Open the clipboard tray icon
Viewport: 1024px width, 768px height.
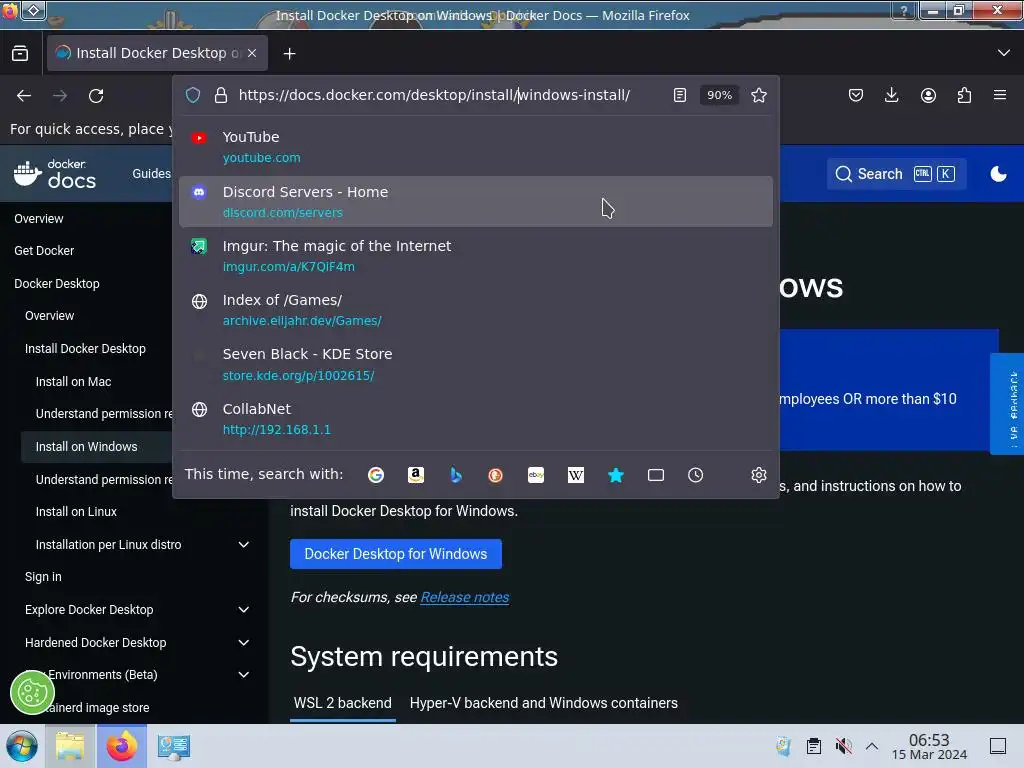coord(814,746)
